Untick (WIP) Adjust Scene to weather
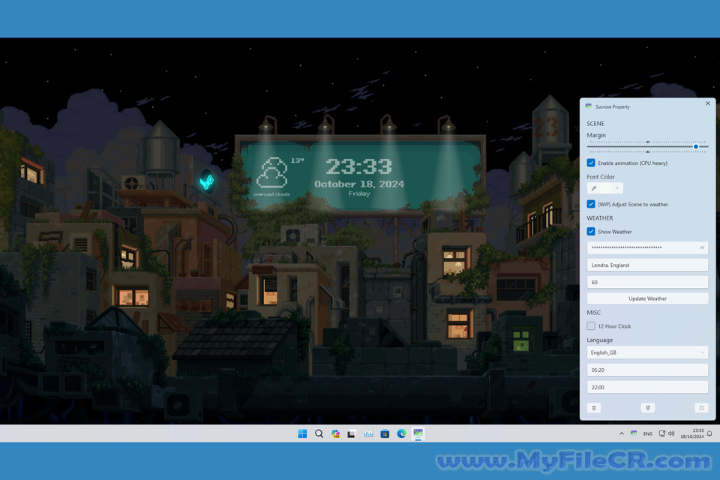Viewport: 720px width, 480px height. 591,204
